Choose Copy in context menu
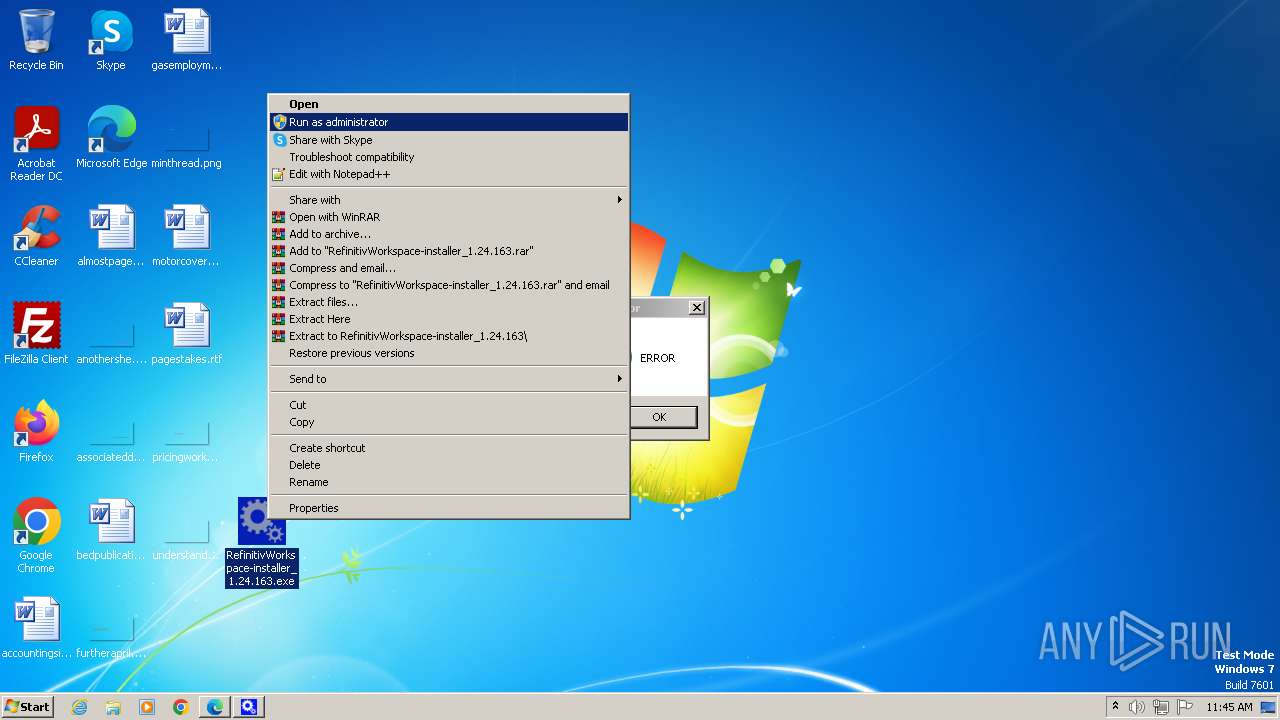The image size is (1280, 720). click(x=449, y=422)
